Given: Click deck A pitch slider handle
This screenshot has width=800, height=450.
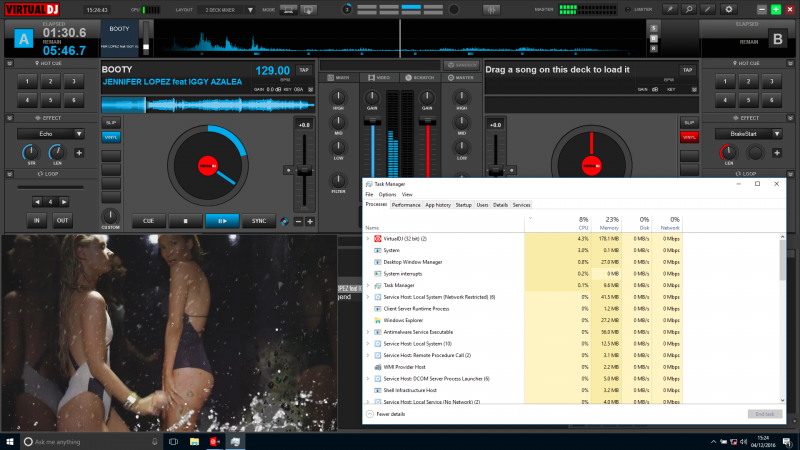Looking at the screenshot, I should pyautogui.click(x=305, y=170).
